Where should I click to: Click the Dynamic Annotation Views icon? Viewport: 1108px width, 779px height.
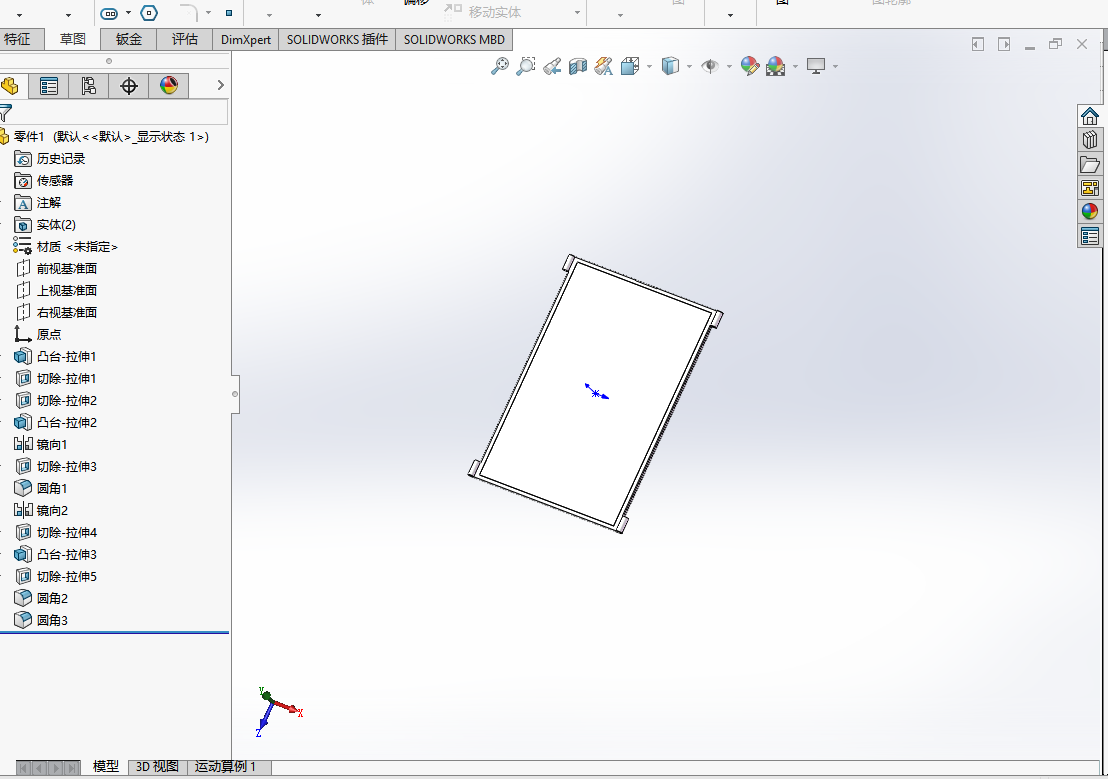click(603, 66)
